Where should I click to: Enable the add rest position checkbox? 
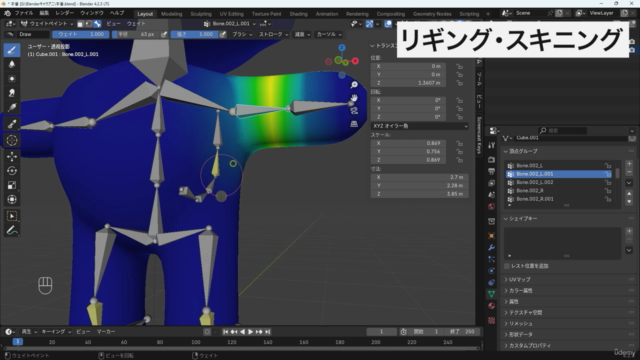[x=507, y=266]
